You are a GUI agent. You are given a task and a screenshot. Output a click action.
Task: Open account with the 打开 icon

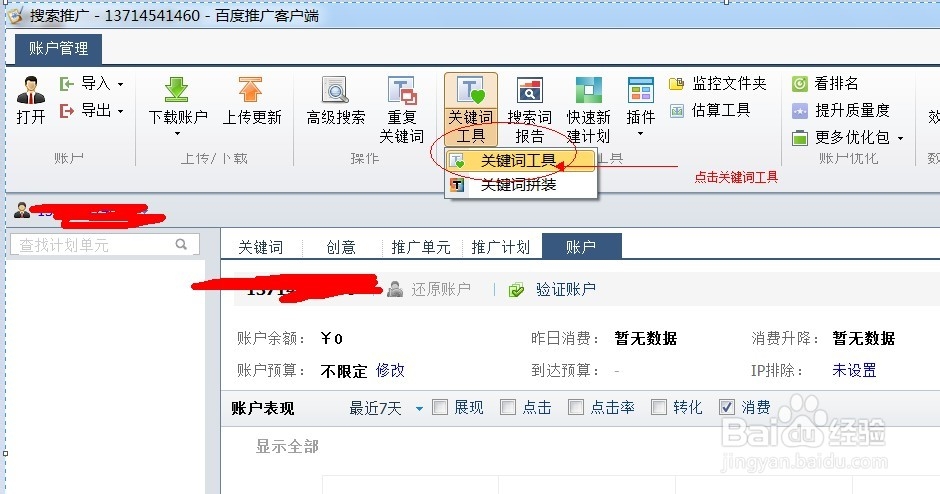click(x=31, y=90)
